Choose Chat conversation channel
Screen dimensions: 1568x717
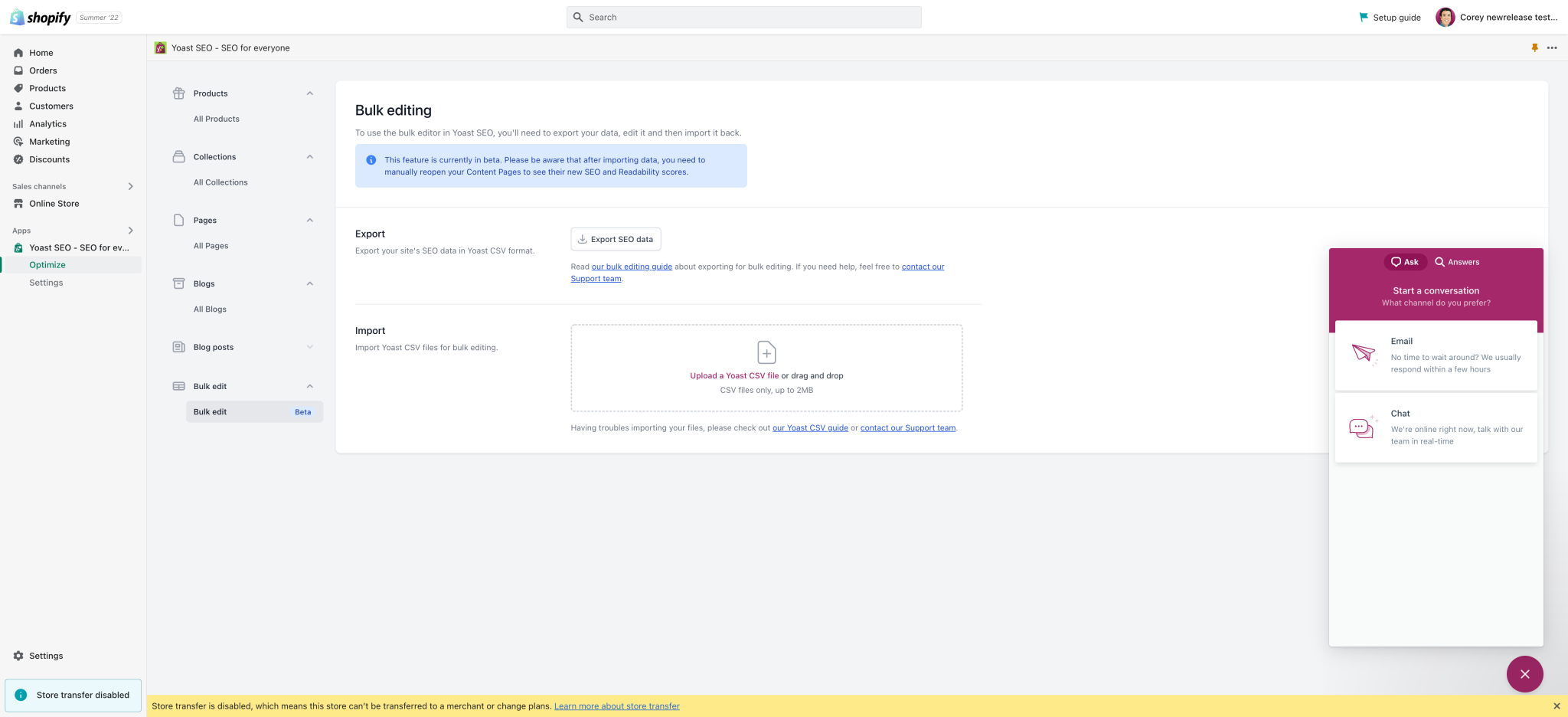click(x=1436, y=427)
